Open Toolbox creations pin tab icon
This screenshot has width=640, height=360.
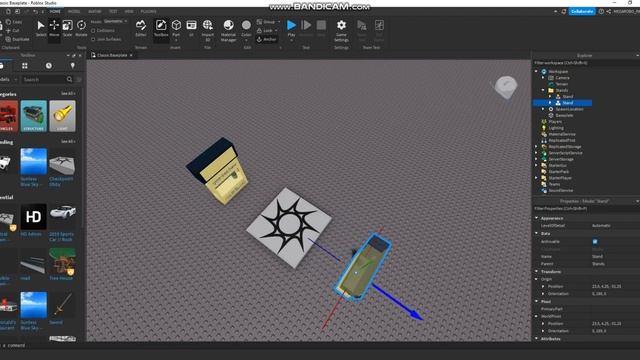pos(73,66)
